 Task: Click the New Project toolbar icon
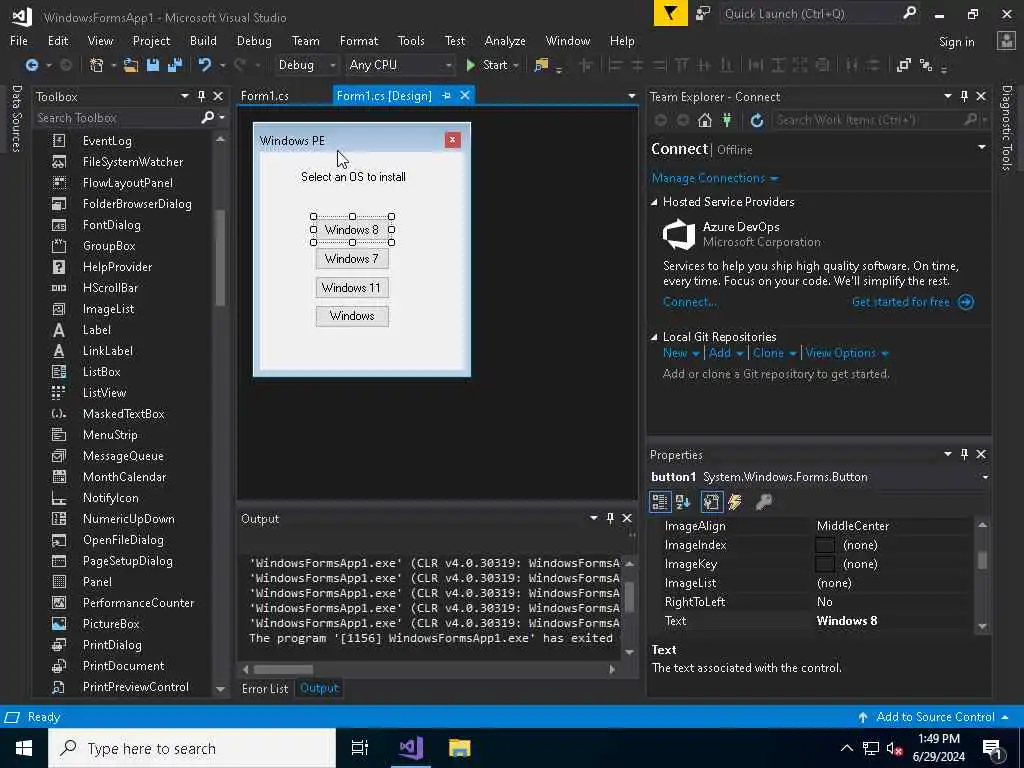pyautogui.click(x=97, y=65)
